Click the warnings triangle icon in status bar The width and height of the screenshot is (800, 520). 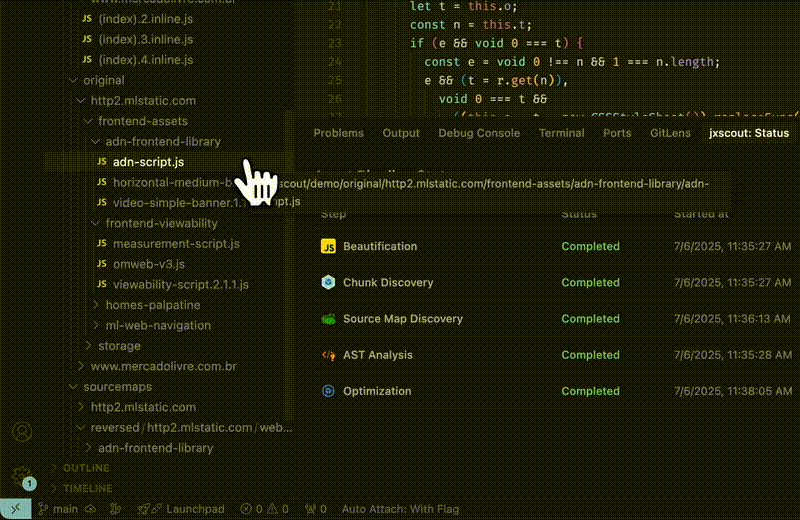tap(272, 509)
